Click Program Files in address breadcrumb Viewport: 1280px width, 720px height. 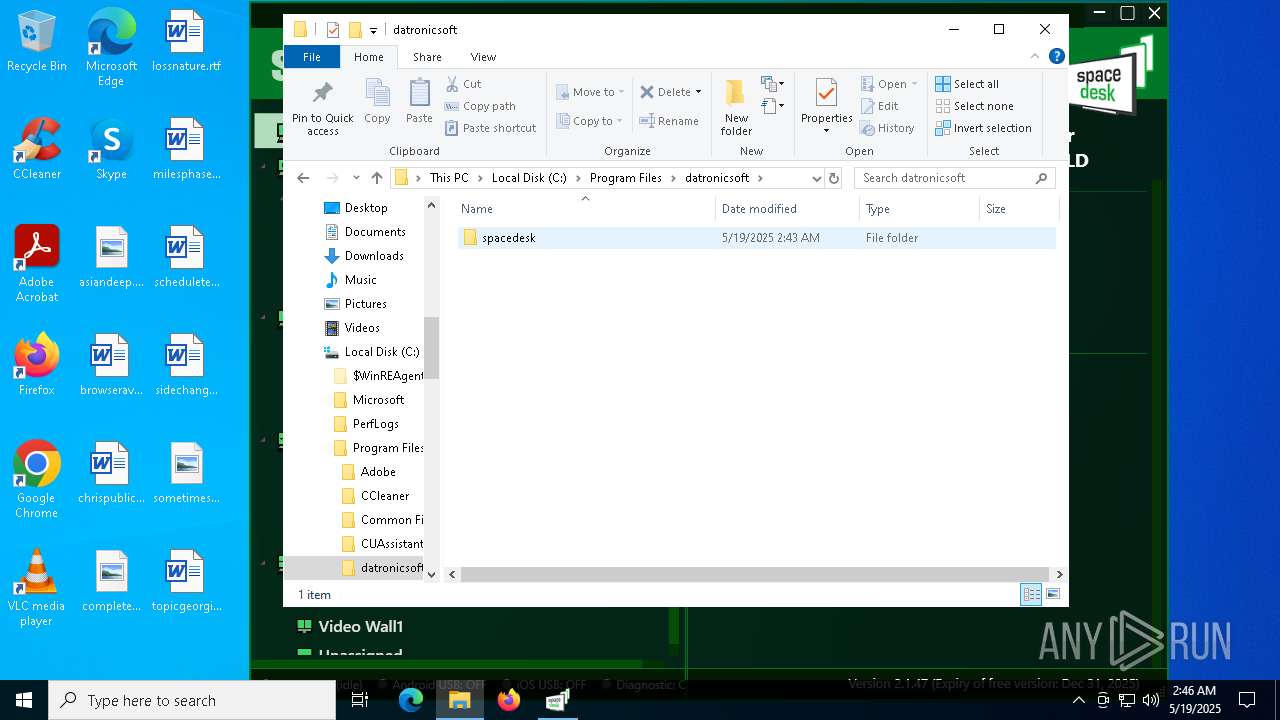click(x=626, y=178)
